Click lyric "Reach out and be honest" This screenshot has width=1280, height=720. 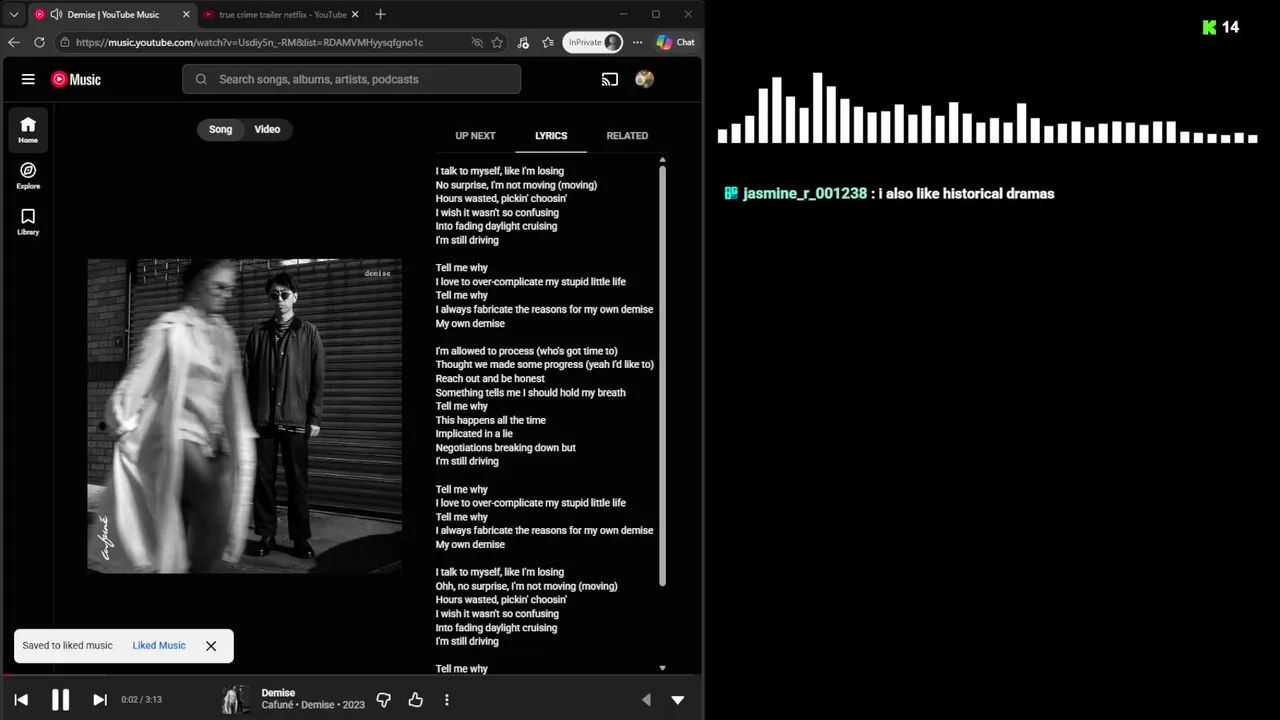tap(490, 379)
